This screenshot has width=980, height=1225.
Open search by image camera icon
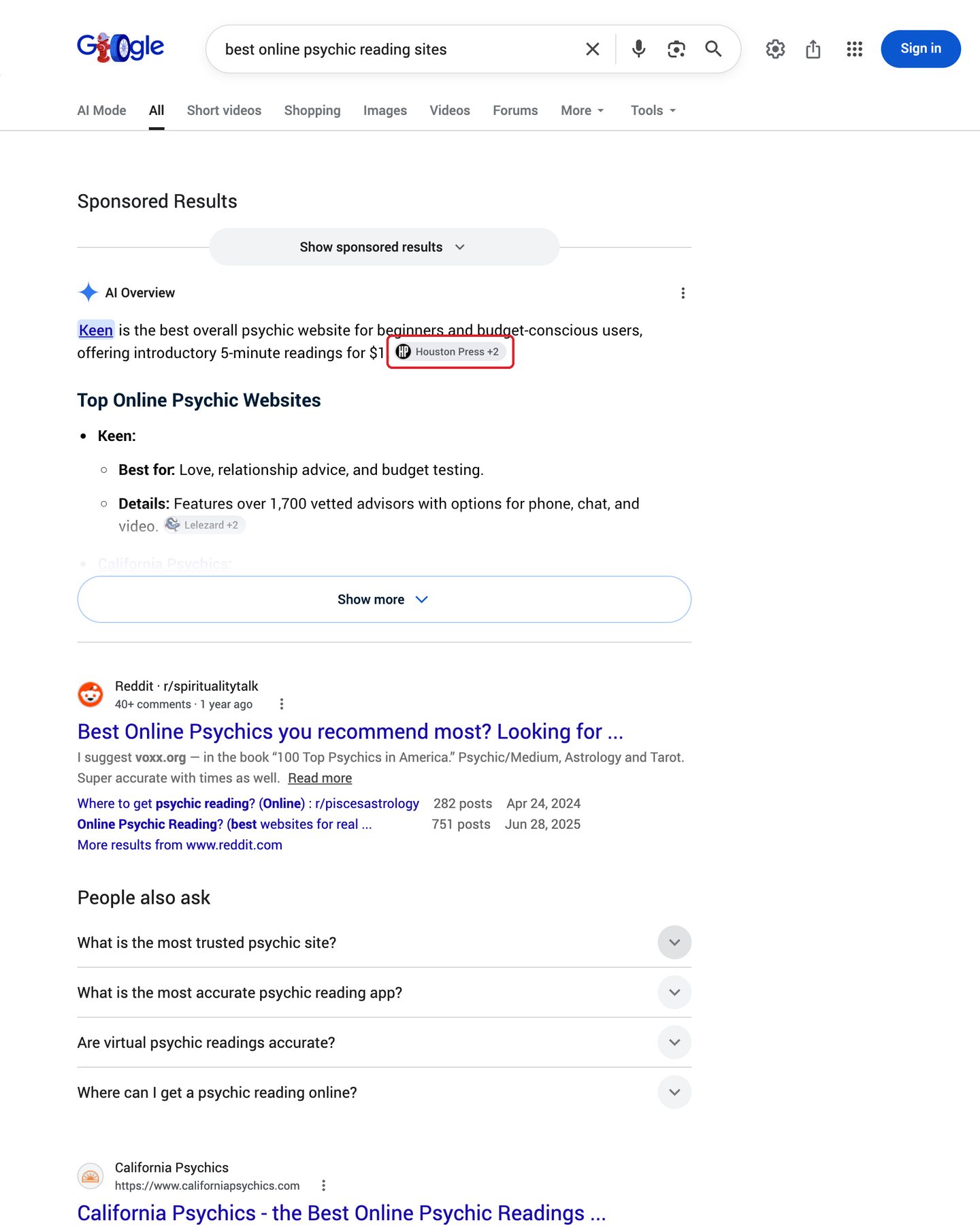(676, 49)
